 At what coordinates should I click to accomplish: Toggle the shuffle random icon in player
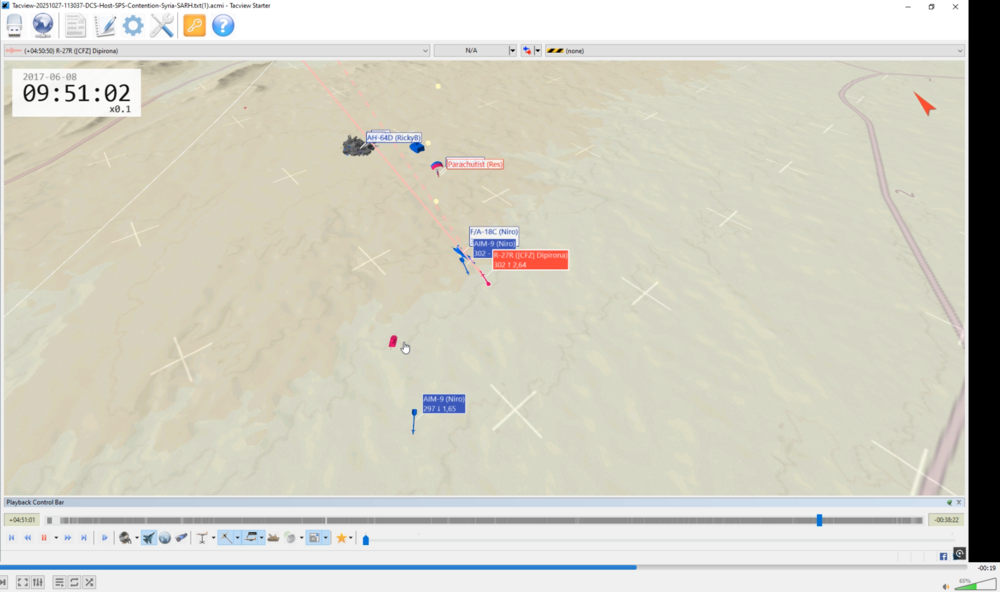click(x=89, y=582)
